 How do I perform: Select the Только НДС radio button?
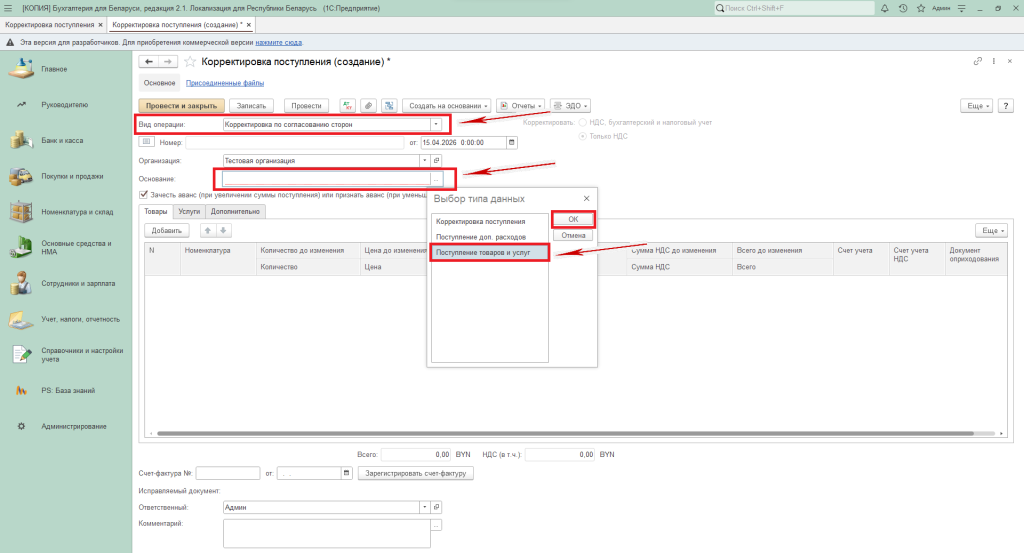click(583, 136)
